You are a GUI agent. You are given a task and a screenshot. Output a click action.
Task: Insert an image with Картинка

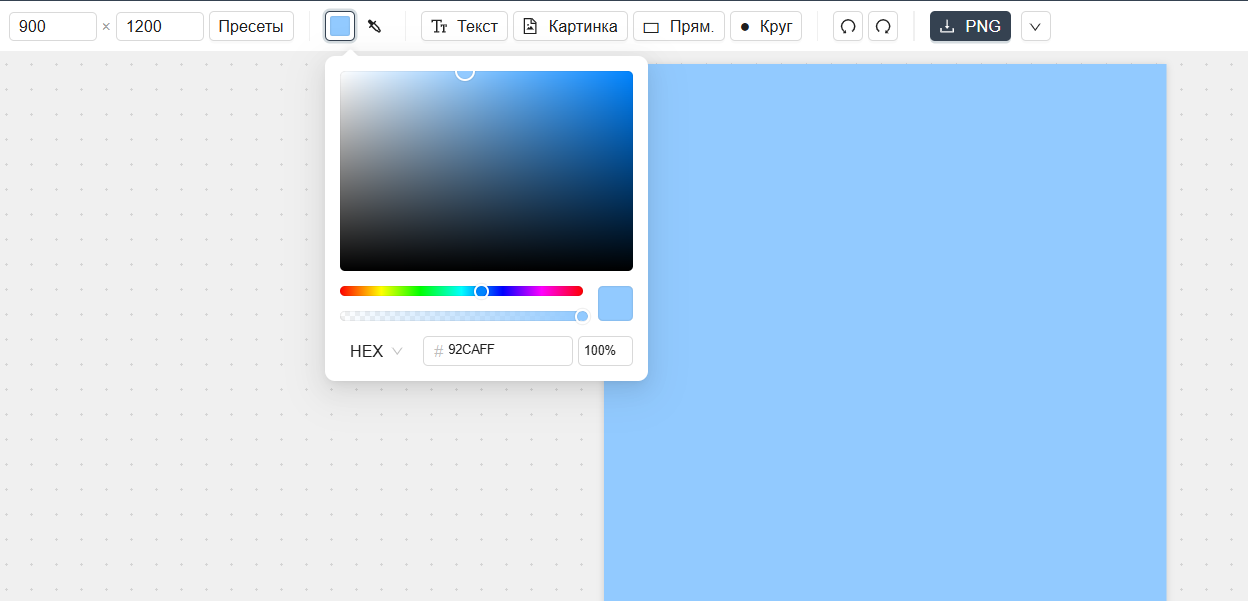pyautogui.click(x=570, y=26)
